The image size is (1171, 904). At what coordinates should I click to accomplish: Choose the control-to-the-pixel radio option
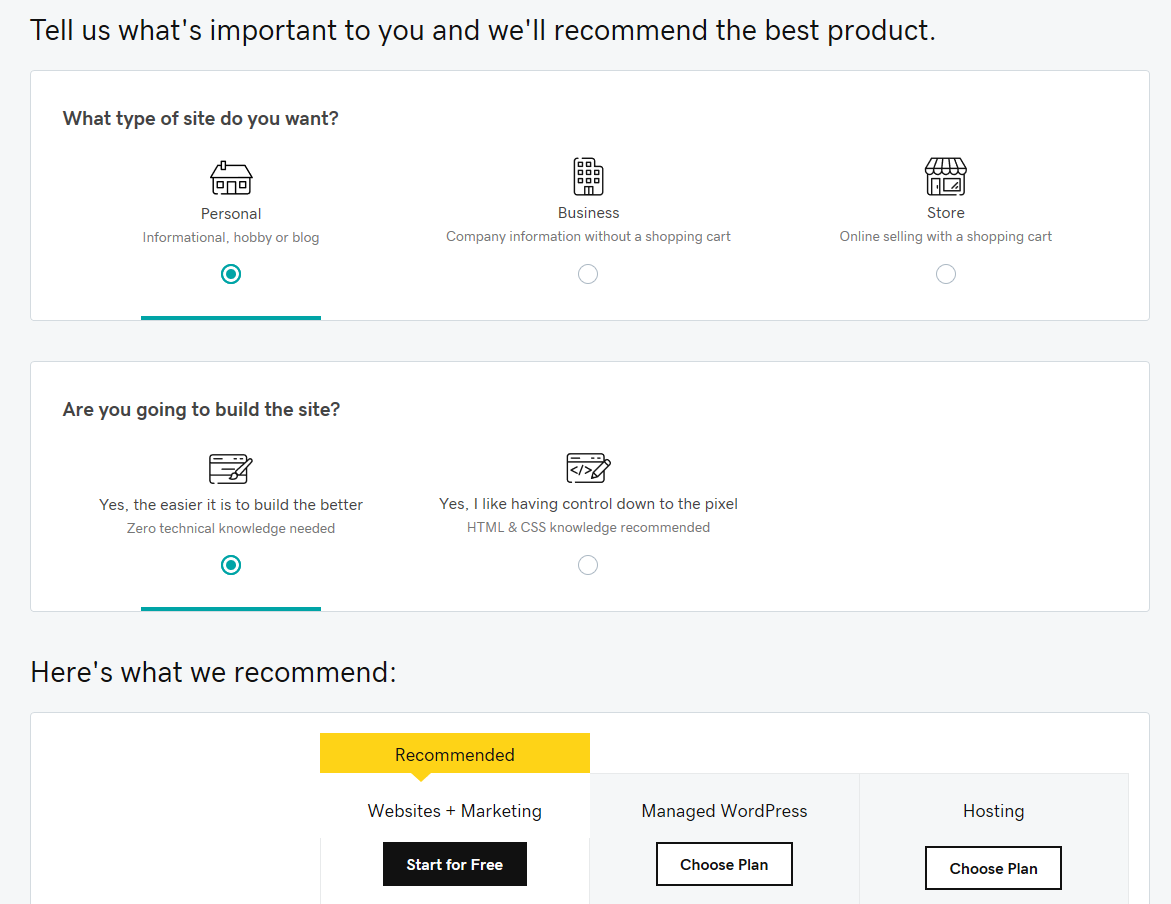point(588,565)
